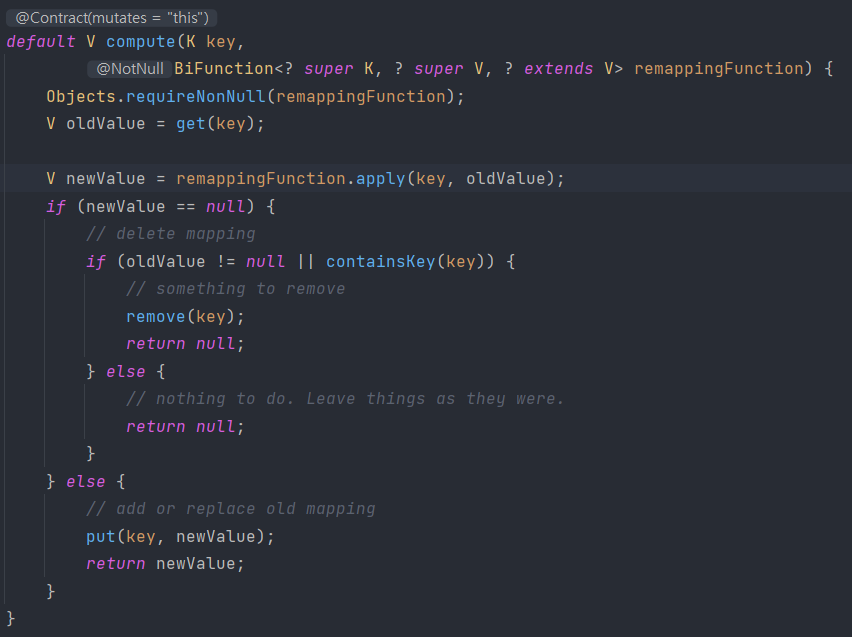Click 'newValue' in its declaration line

coord(105,179)
